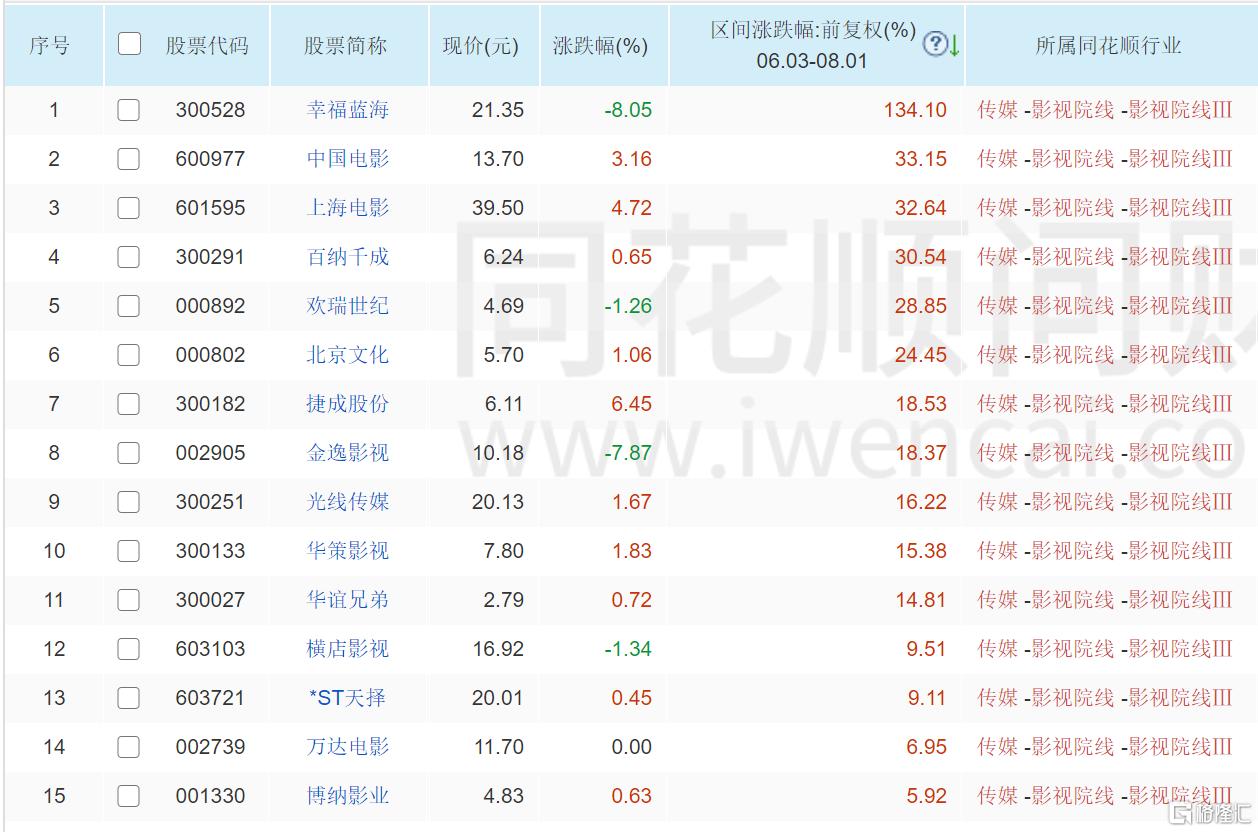This screenshot has height=832, width=1258.
Task: Click the 20.13 price of 光线传媒
Action: [x=498, y=502]
